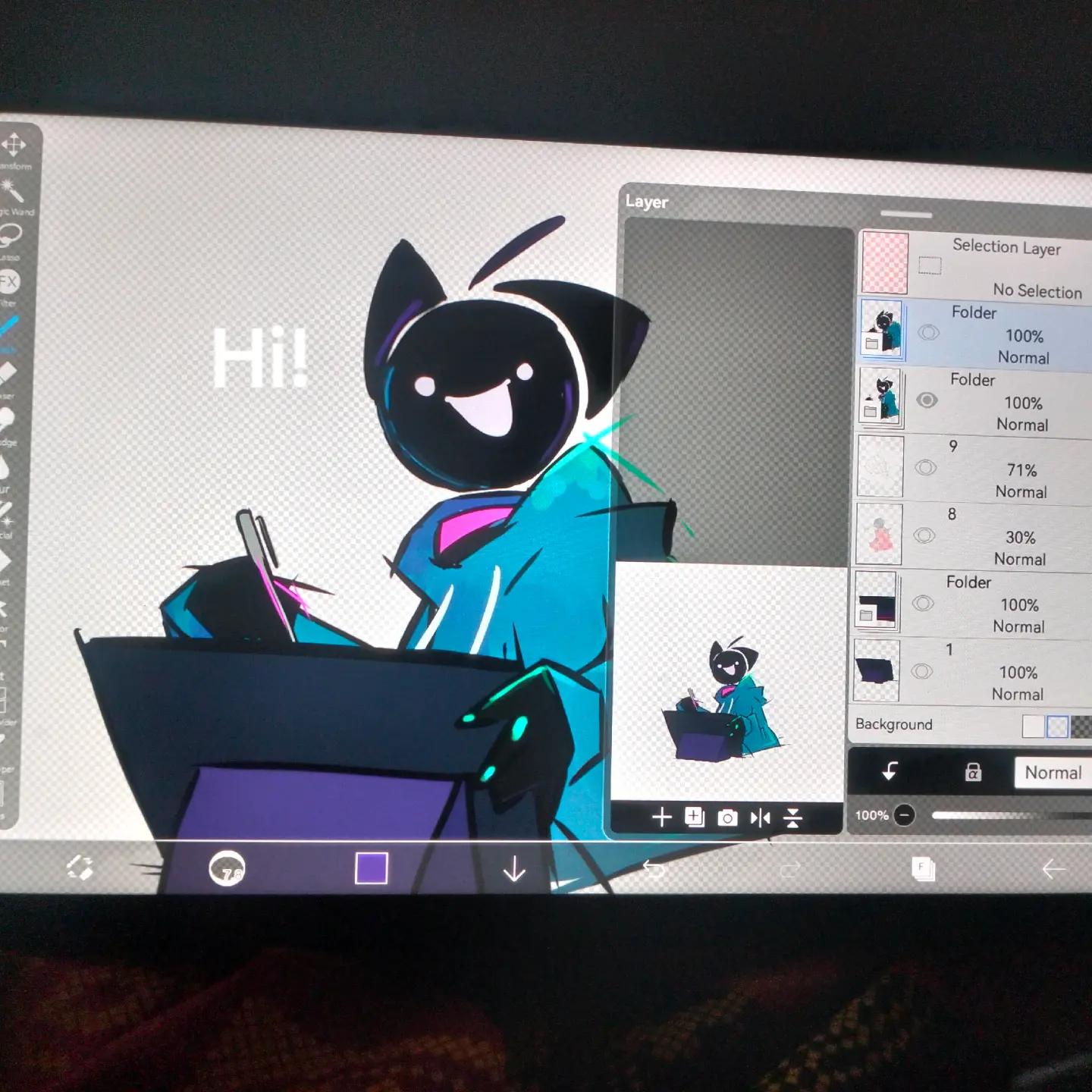Click the "71%" opacity on layer 9
This screenshot has height=1092, width=1092.
click(x=1021, y=470)
